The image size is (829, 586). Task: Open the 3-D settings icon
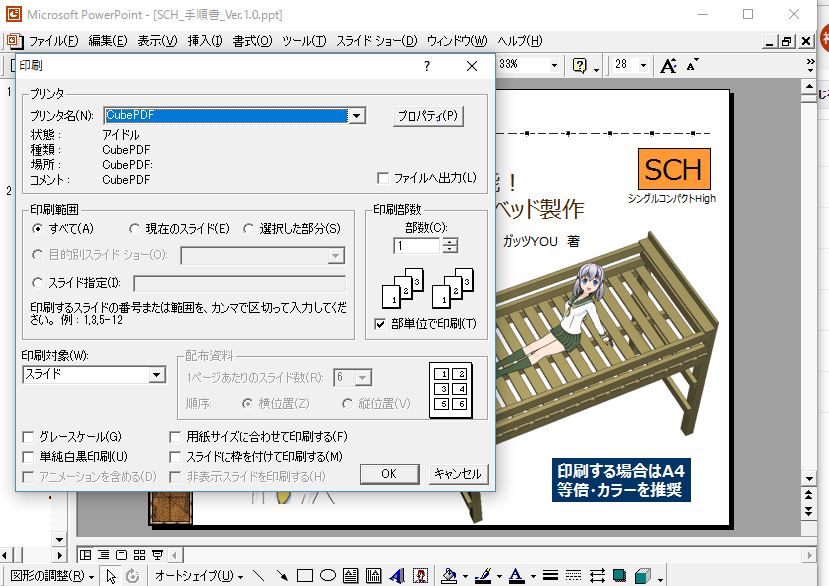point(642,575)
